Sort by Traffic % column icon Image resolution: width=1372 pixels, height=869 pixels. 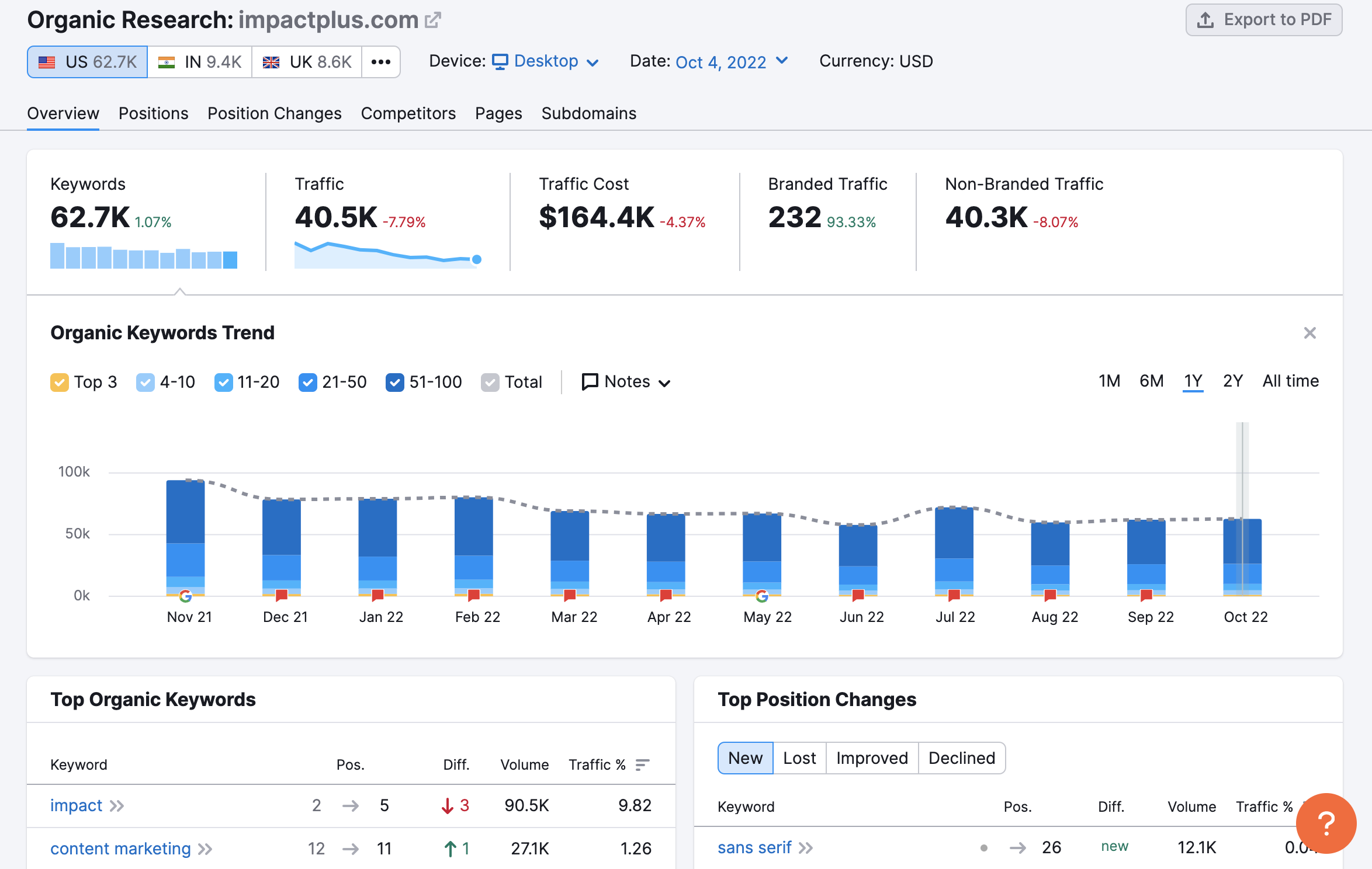point(642,764)
